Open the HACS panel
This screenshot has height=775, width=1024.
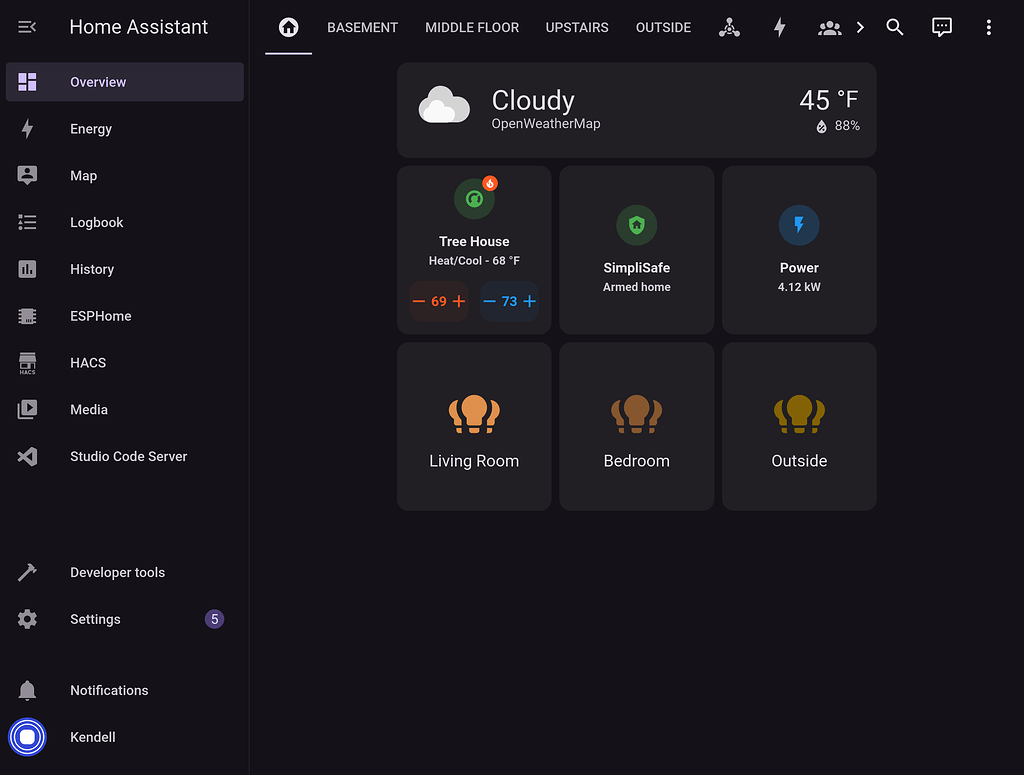tap(88, 362)
